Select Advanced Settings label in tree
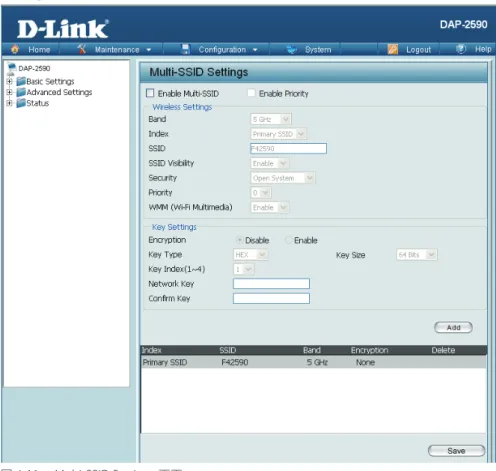The width and height of the screenshot is (496, 471). coord(59,92)
